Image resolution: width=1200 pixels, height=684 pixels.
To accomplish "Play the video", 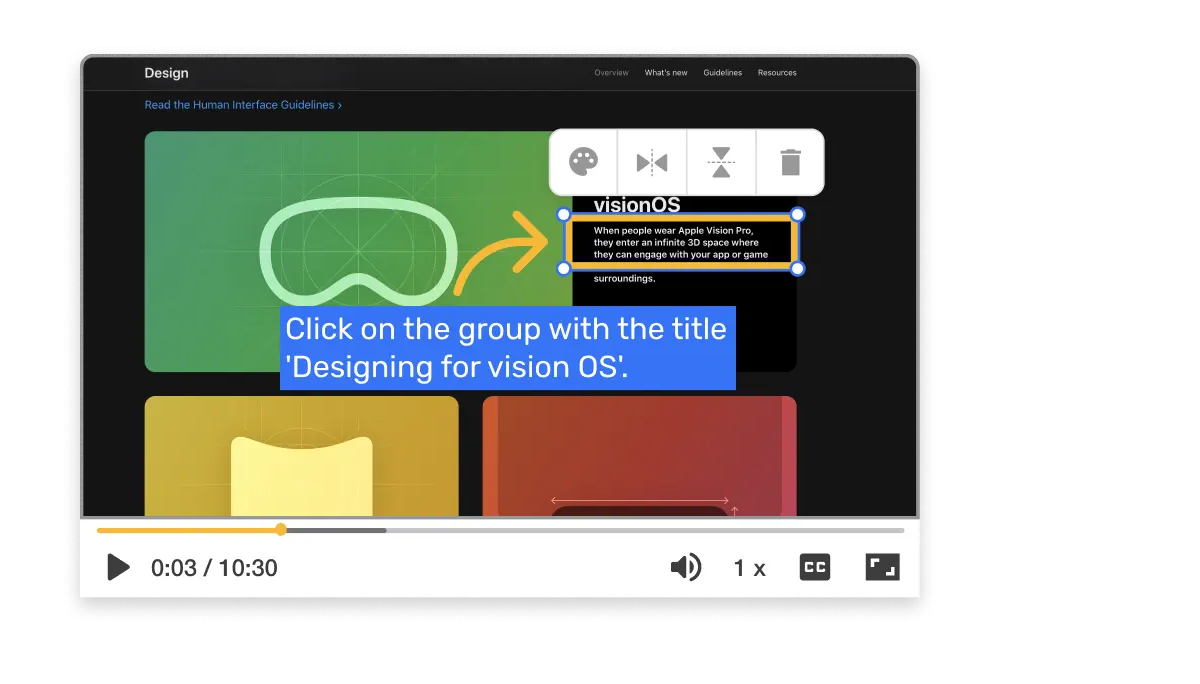I will coord(117,567).
